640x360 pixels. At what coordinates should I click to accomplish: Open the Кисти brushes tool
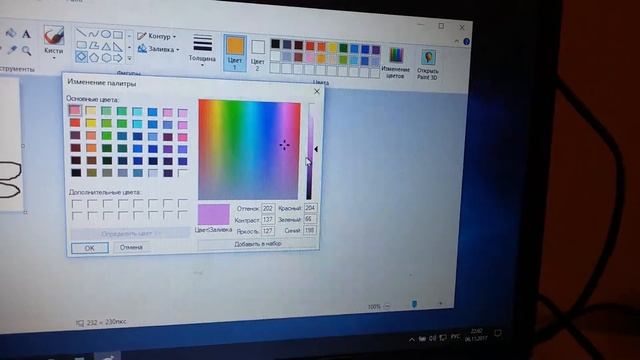(54, 42)
